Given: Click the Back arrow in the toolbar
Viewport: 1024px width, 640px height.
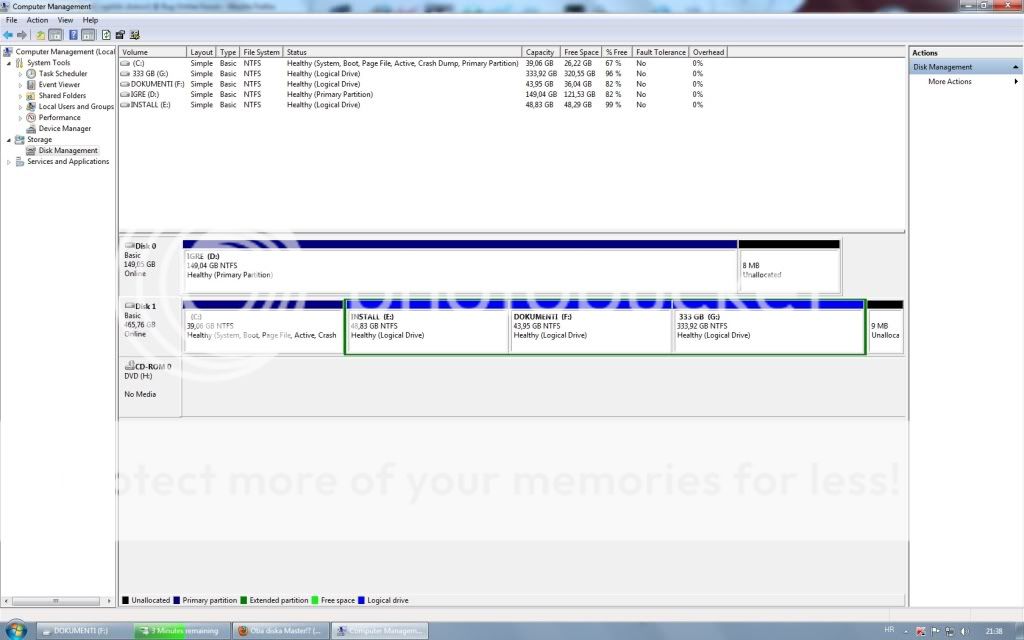Looking at the screenshot, I should pos(8,35).
